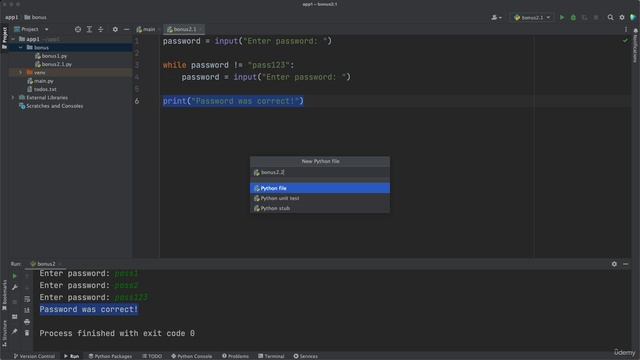
Task: Start the Debug bug icon in toolbar
Action: point(573,18)
